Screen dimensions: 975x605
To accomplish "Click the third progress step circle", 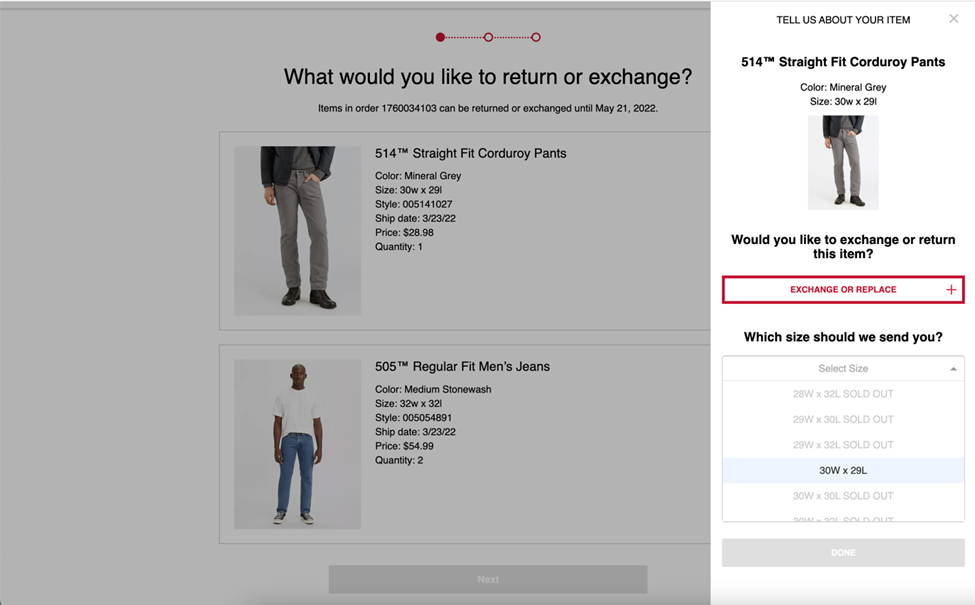I will point(536,37).
